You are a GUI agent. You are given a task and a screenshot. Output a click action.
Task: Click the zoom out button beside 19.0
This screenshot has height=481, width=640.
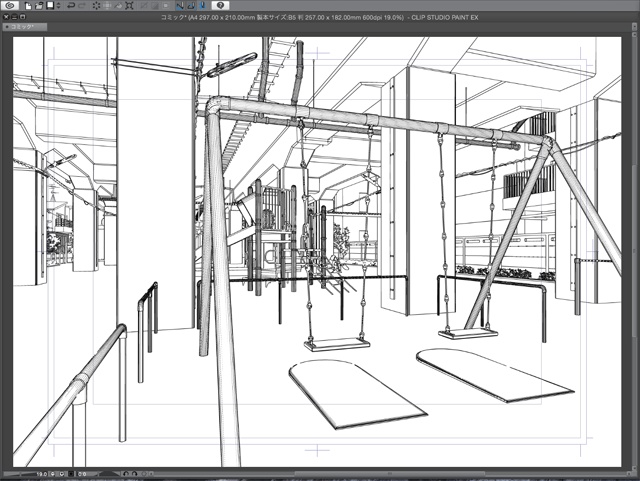53,474
